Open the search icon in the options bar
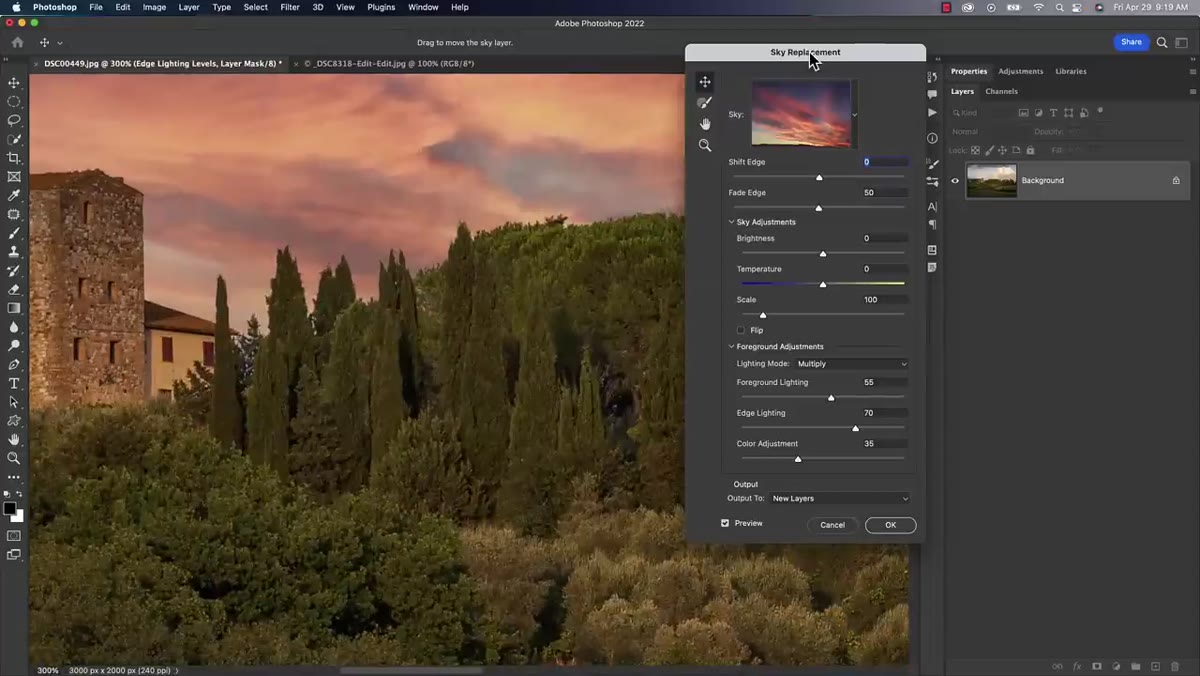1200x676 pixels. point(1162,42)
